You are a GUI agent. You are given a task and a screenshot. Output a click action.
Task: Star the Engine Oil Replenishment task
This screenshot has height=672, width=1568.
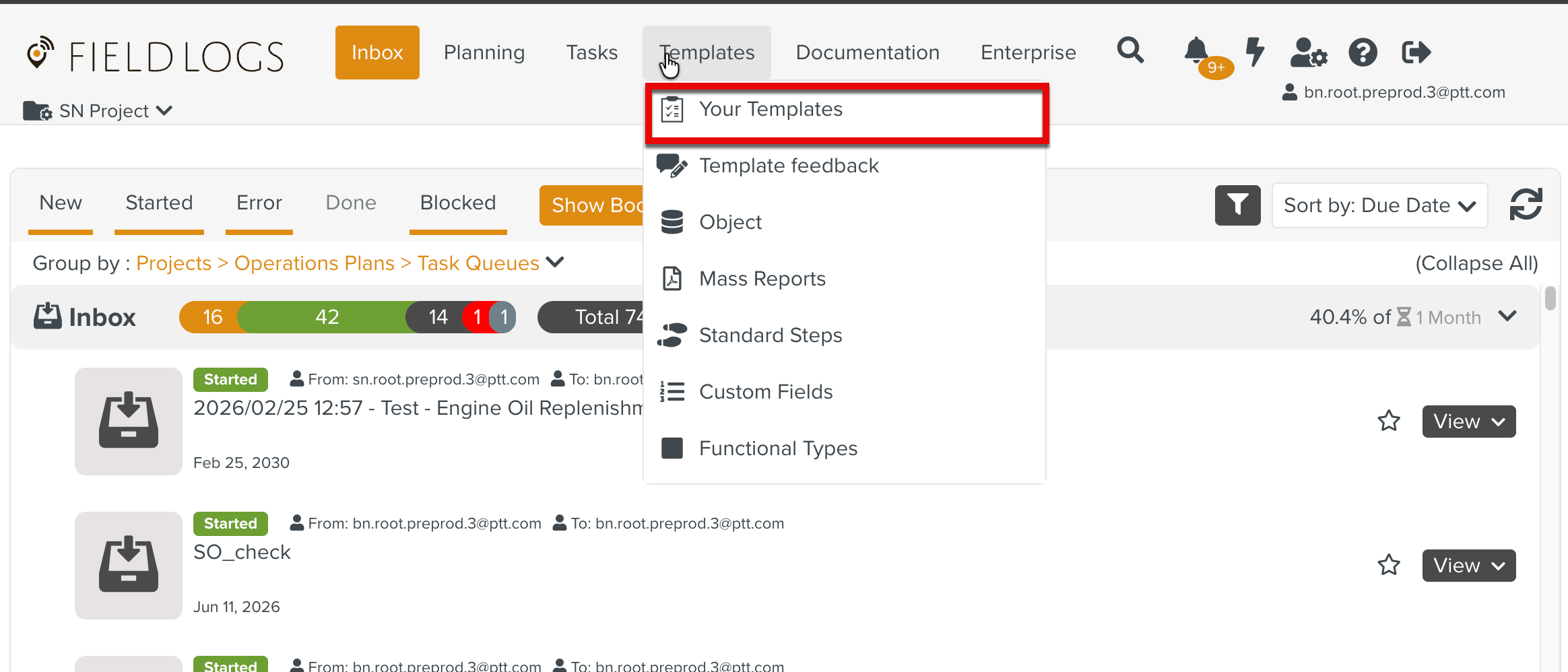click(1389, 422)
